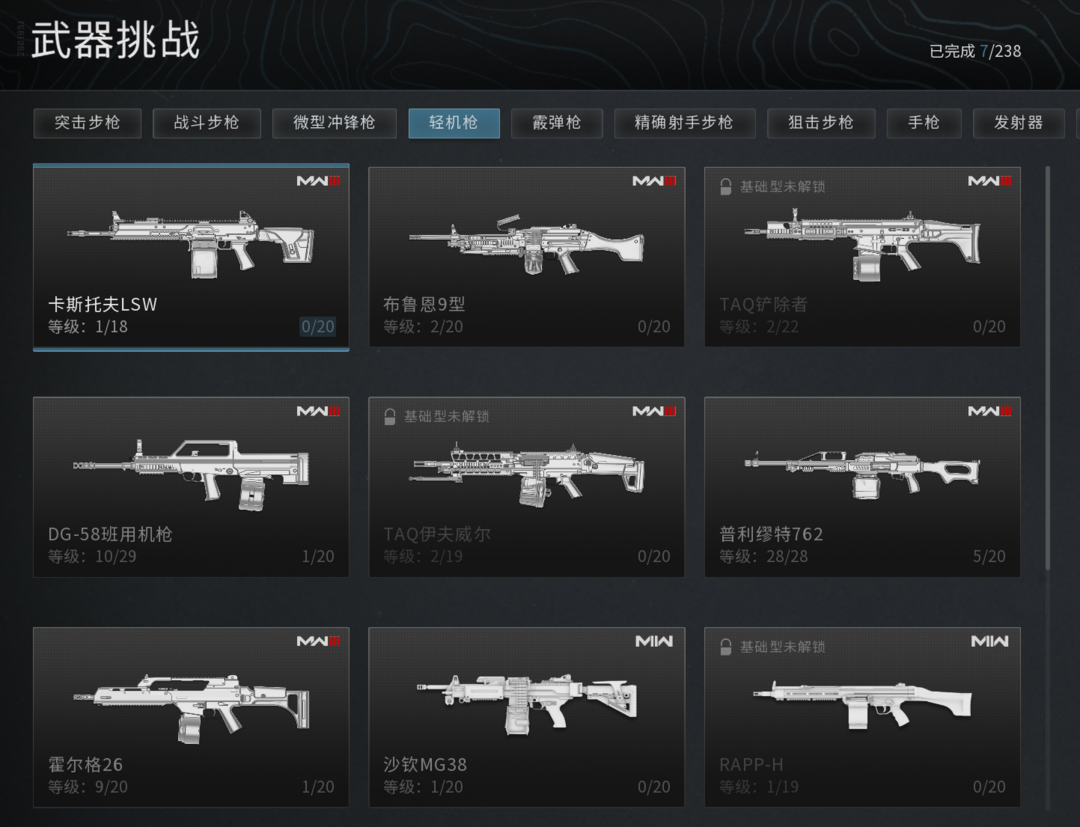1080x827 pixels.
Task: Click MWIII logo on 卡斯托夫LSW card
Action: (318, 181)
